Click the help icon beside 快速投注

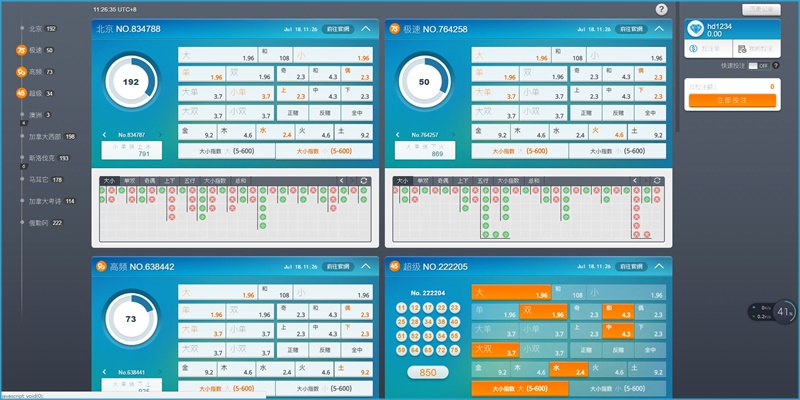(x=776, y=65)
